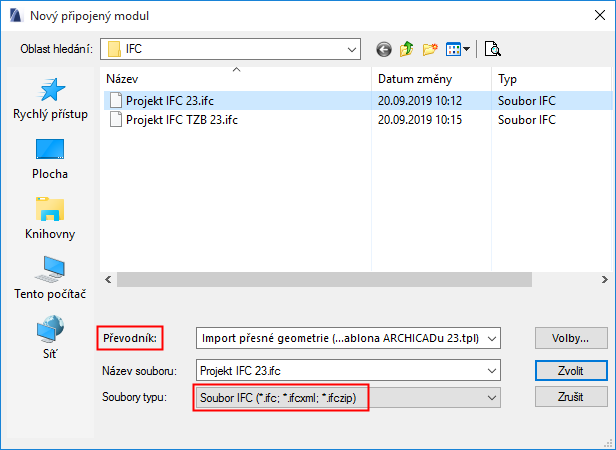Image resolution: width=616 pixels, height=450 pixels.
Task: Open the View menu icon
Action: coord(458,48)
